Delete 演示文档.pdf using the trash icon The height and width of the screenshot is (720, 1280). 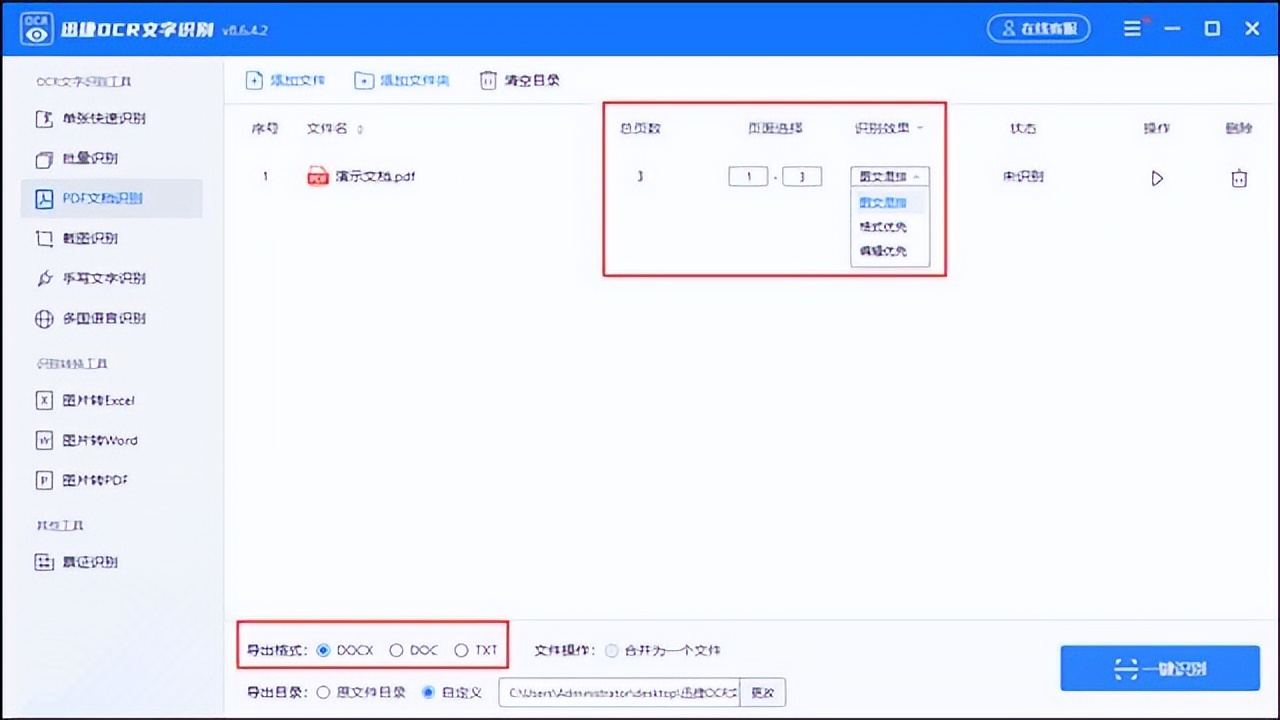pyautogui.click(x=1239, y=177)
